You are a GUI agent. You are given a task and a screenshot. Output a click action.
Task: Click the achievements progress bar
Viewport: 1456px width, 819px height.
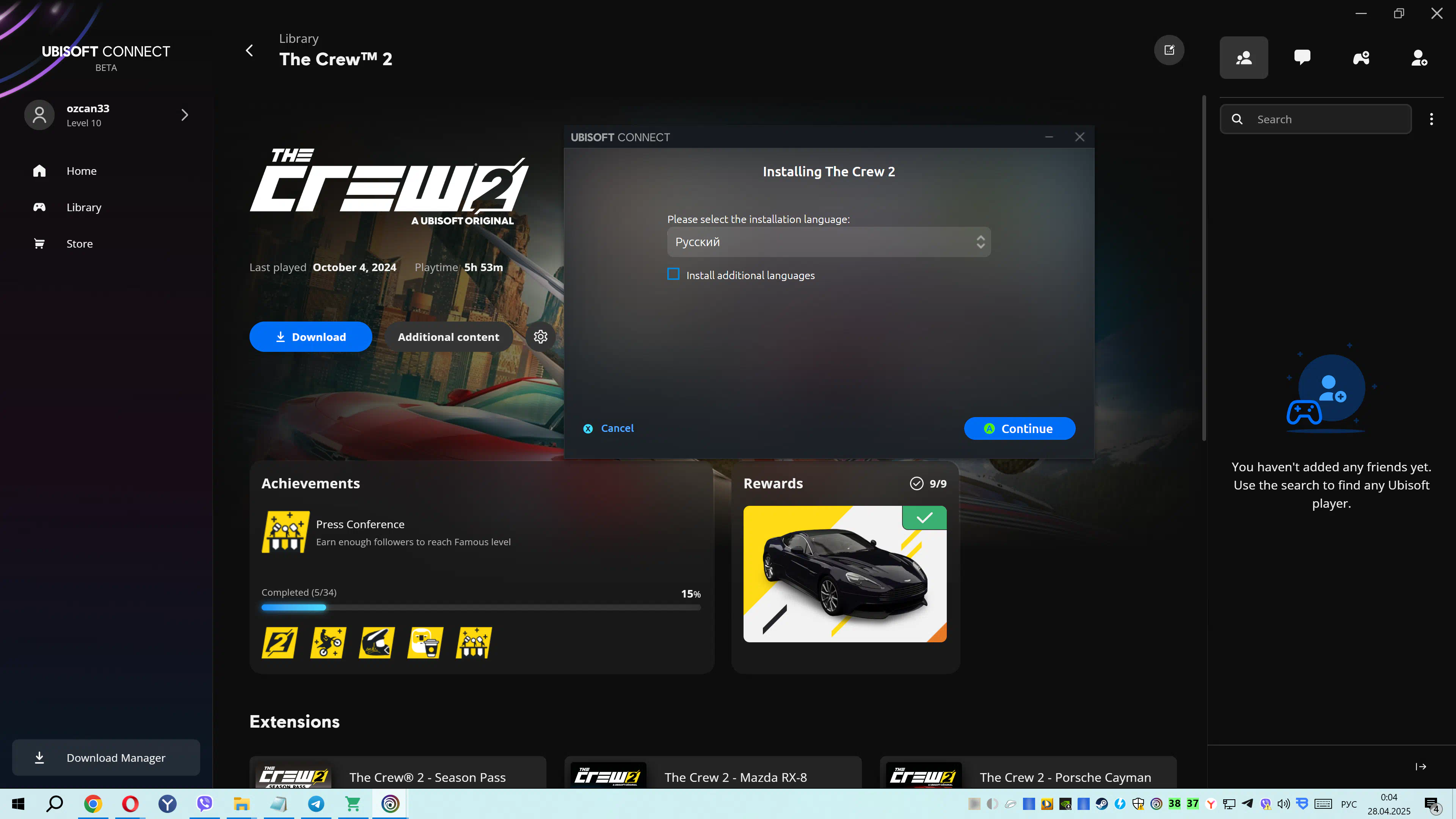[480, 607]
